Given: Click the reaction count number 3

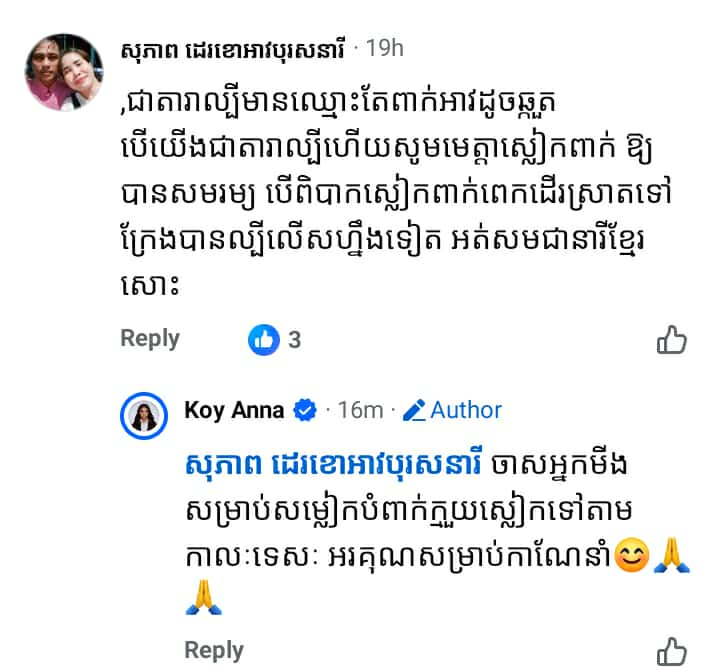Looking at the screenshot, I should pos(294,340).
